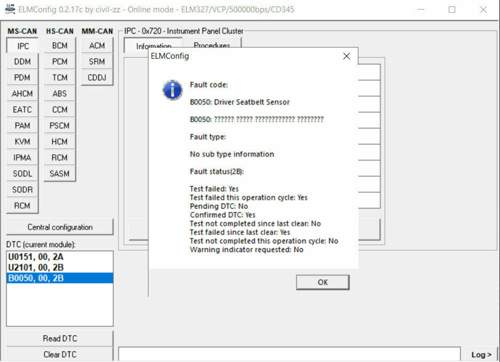Open the BCM module
Image resolution: width=500 pixels, height=362 pixels.
(x=60, y=46)
